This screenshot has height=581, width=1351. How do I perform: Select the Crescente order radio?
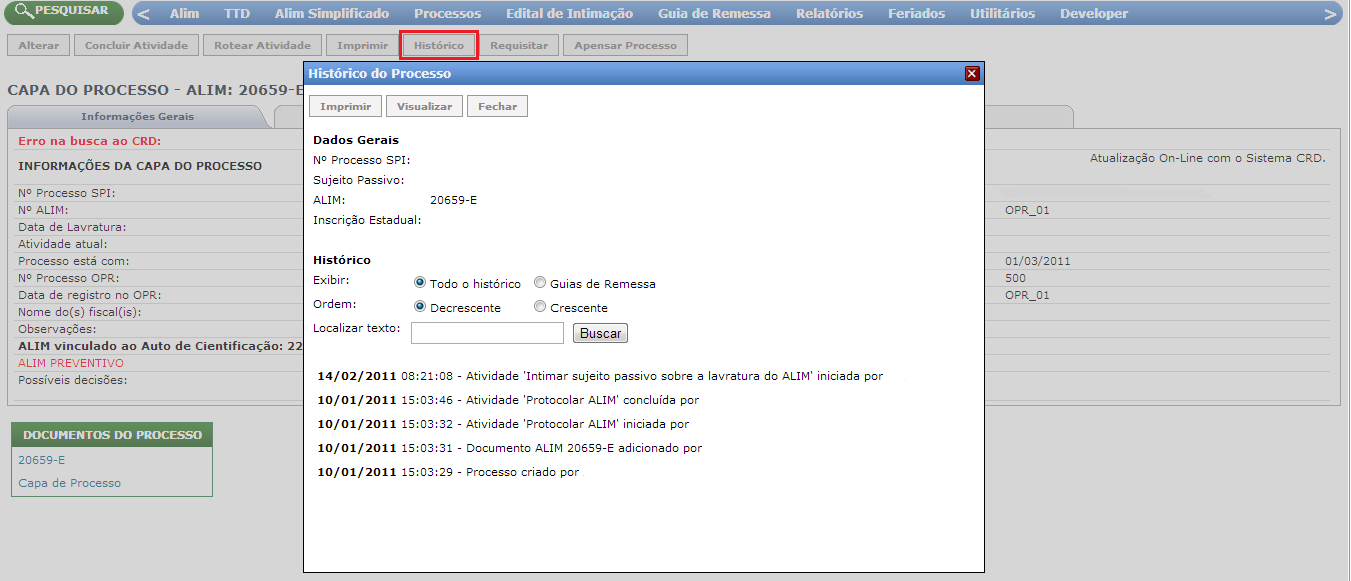pos(540,307)
